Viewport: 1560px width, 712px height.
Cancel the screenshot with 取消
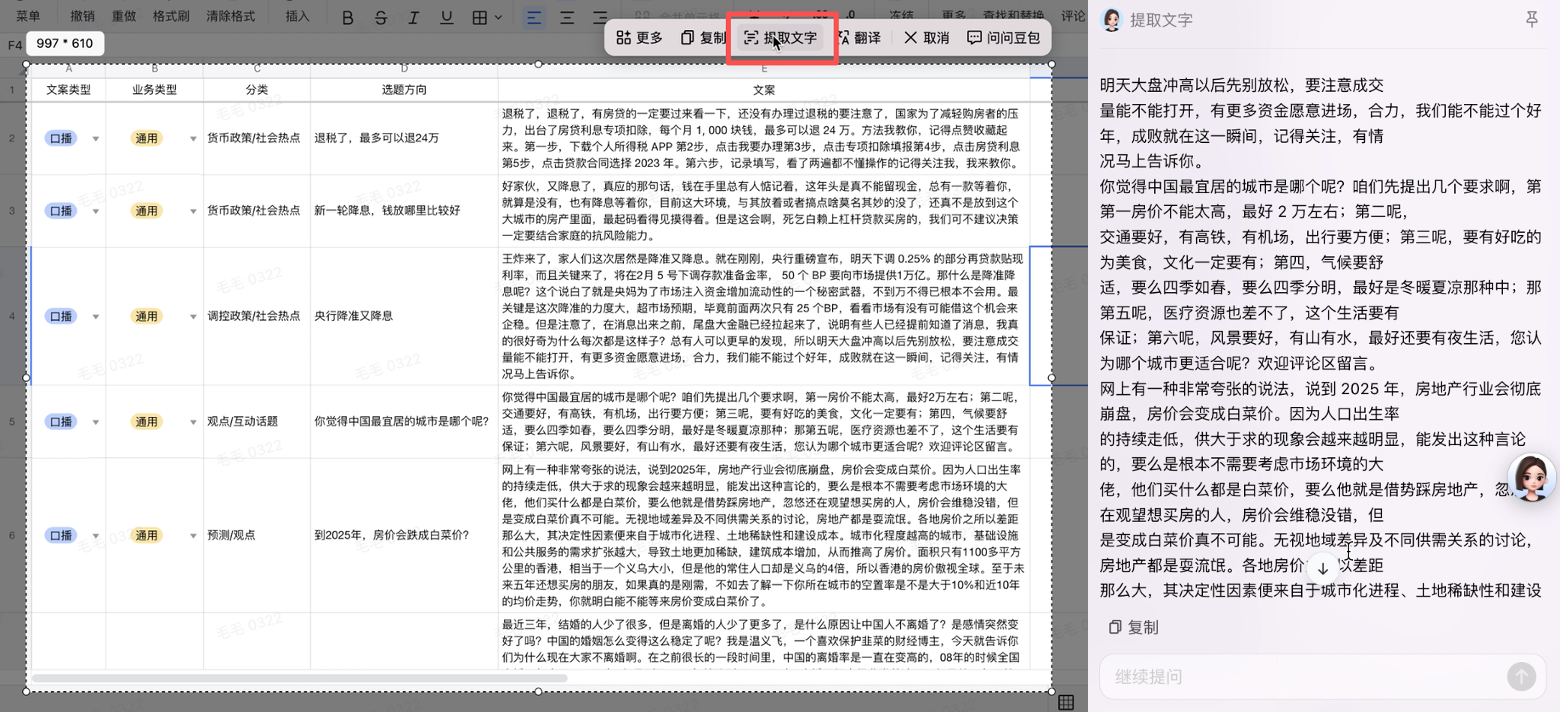click(x=926, y=38)
